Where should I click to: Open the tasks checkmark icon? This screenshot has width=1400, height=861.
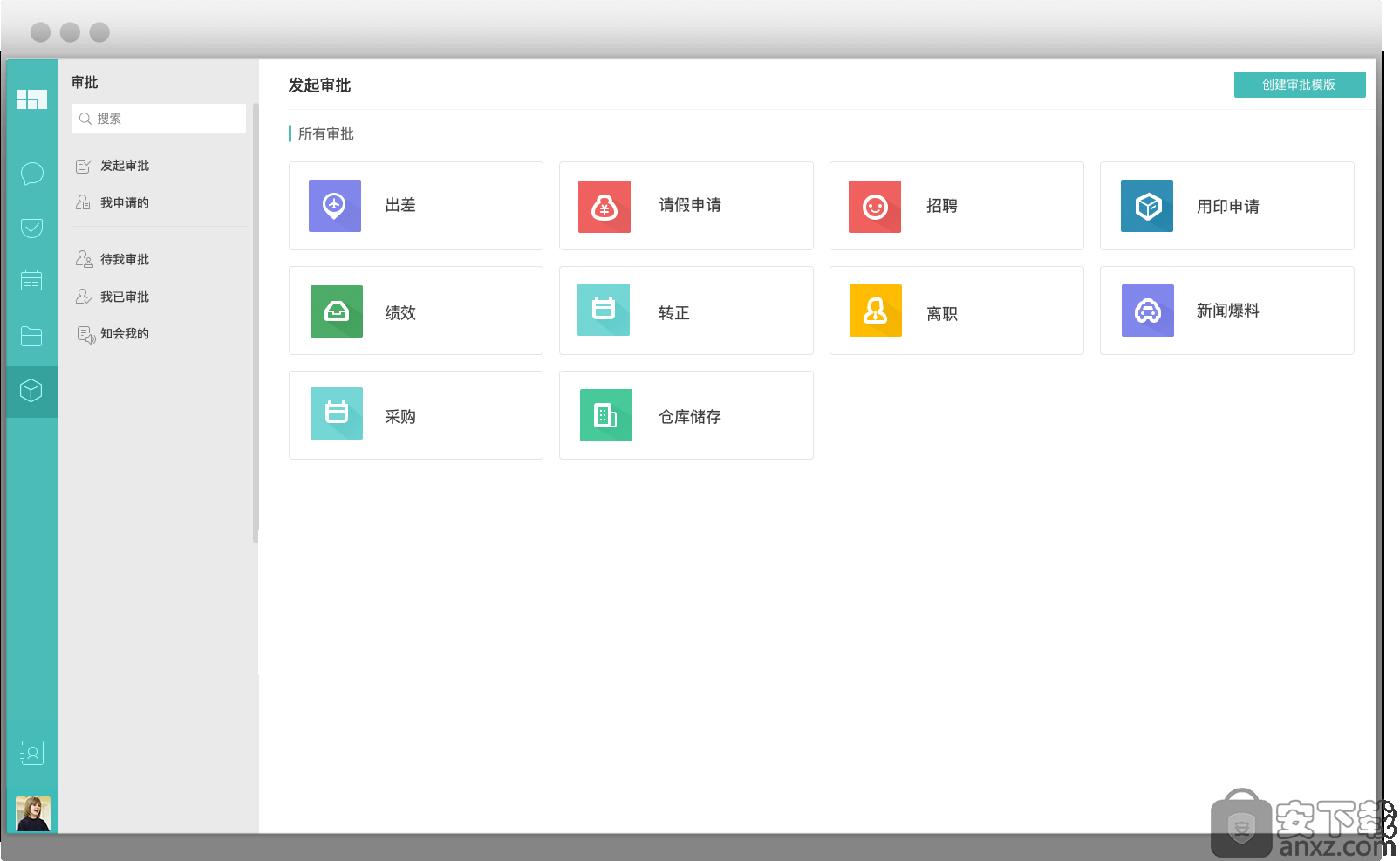(31, 228)
